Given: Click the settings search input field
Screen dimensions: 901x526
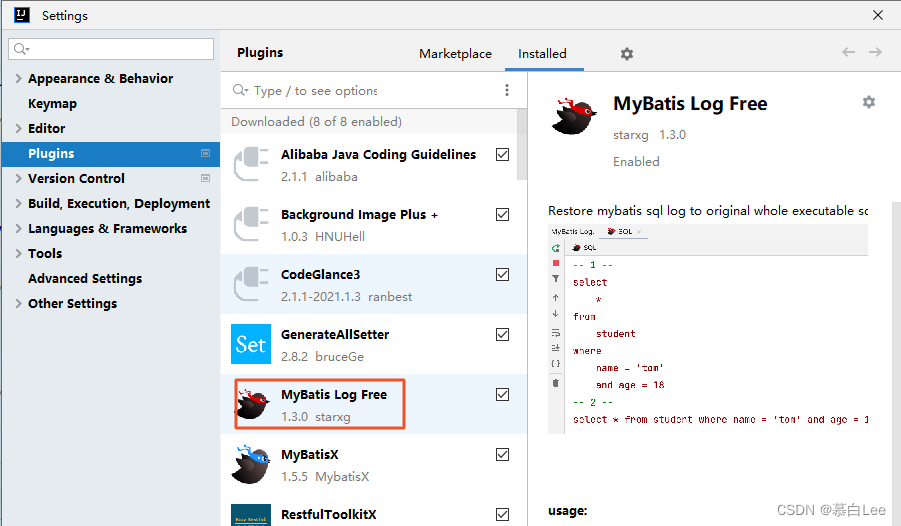Looking at the screenshot, I should (x=111, y=49).
